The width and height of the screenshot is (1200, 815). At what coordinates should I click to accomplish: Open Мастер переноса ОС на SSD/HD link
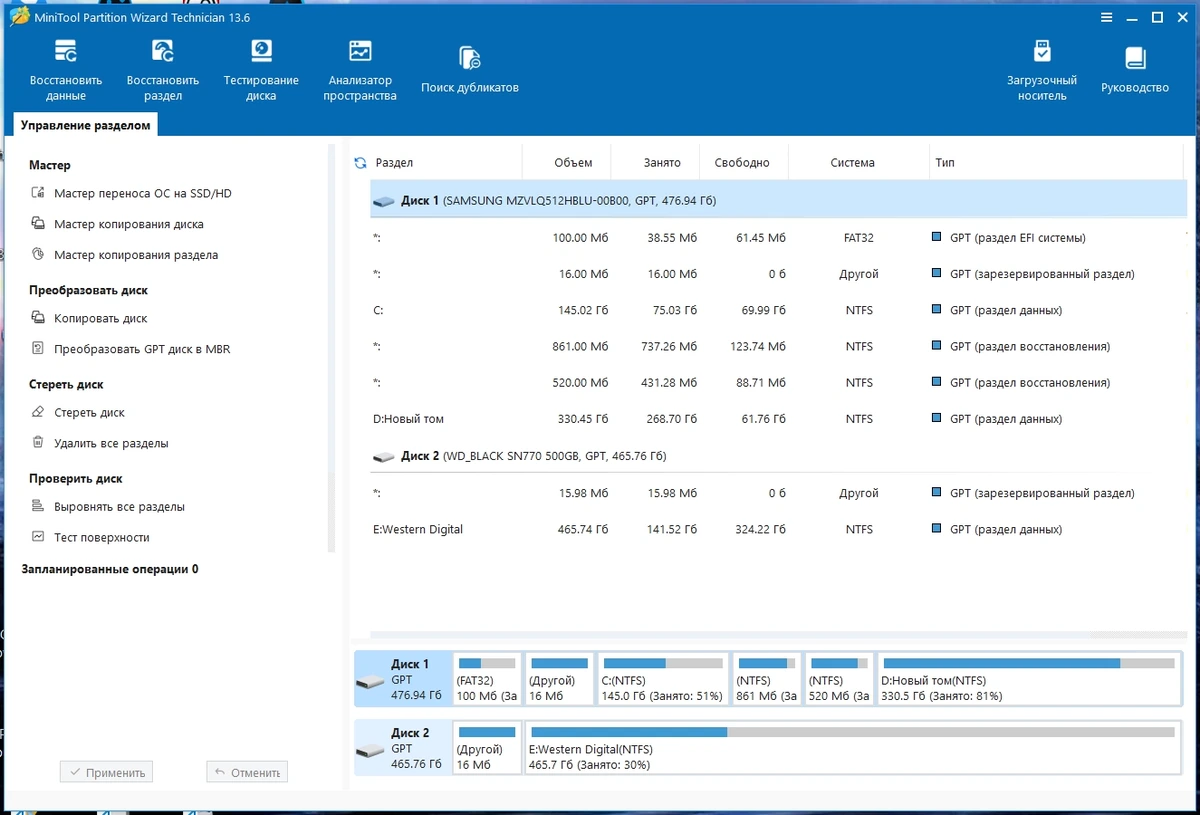click(143, 193)
